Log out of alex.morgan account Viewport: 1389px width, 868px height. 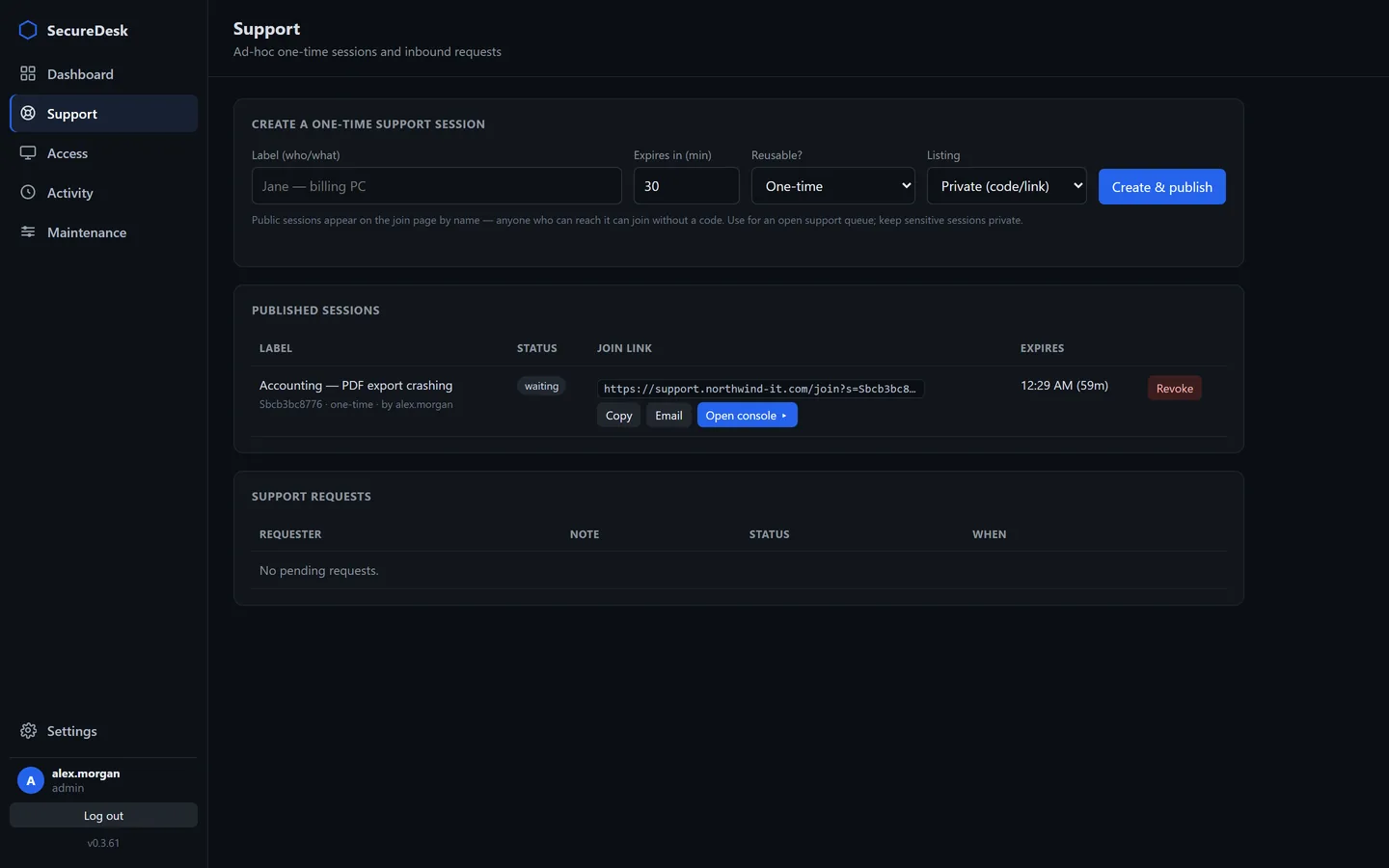103,816
